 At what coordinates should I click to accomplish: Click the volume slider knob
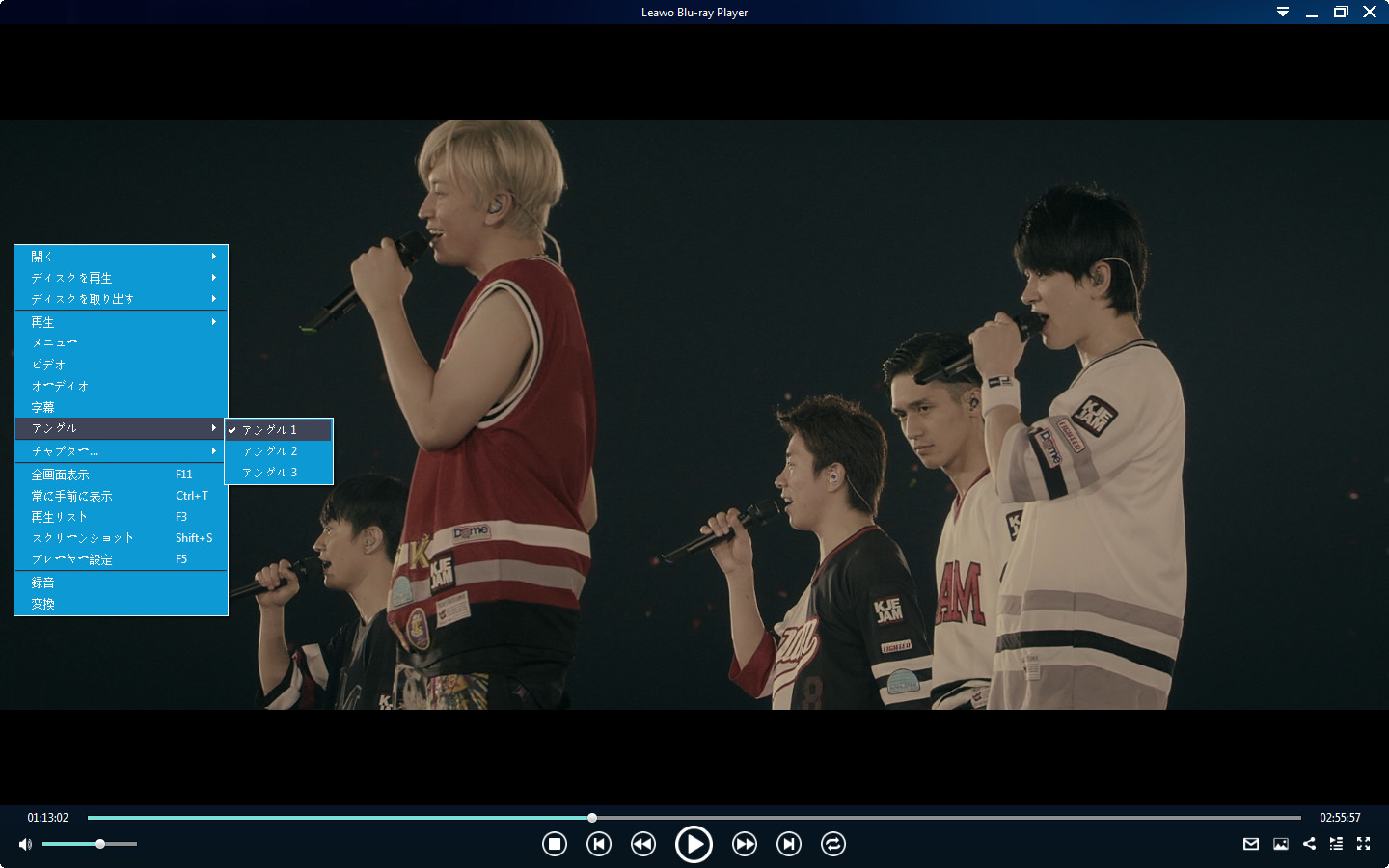coord(100,844)
